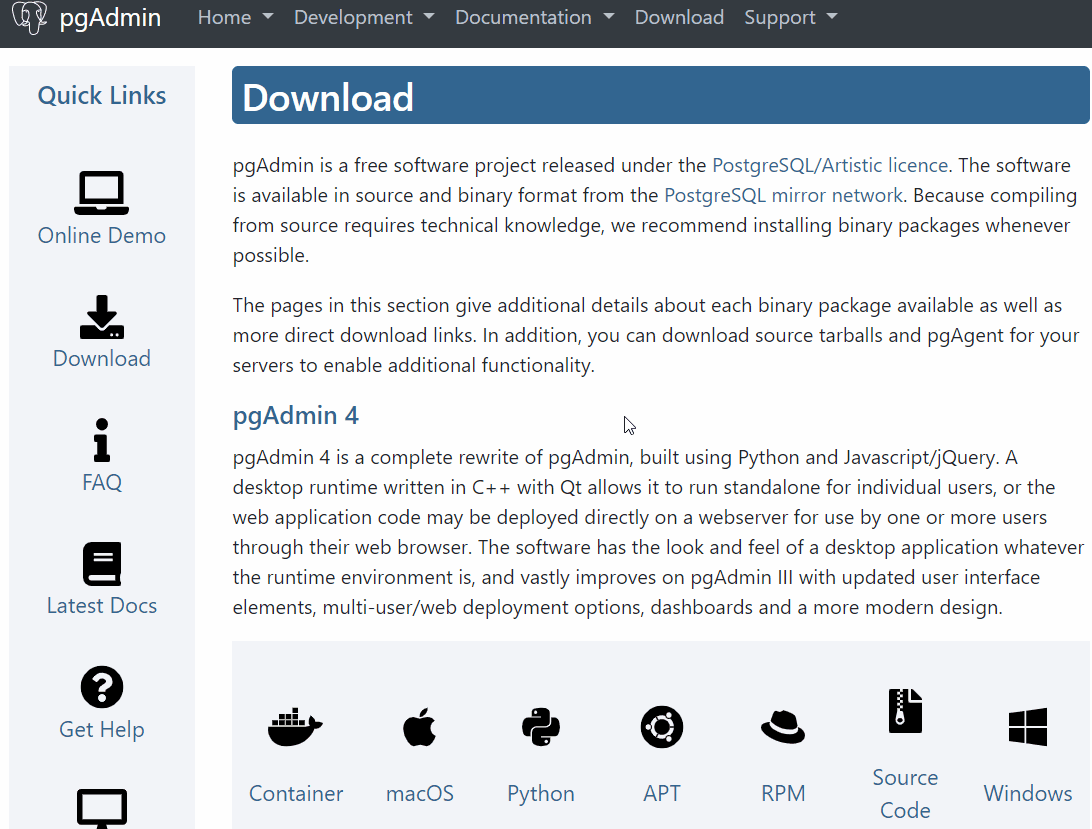This screenshot has width=1092, height=829.
Task: Open the Online Demo text link
Action: pyautogui.click(x=102, y=235)
